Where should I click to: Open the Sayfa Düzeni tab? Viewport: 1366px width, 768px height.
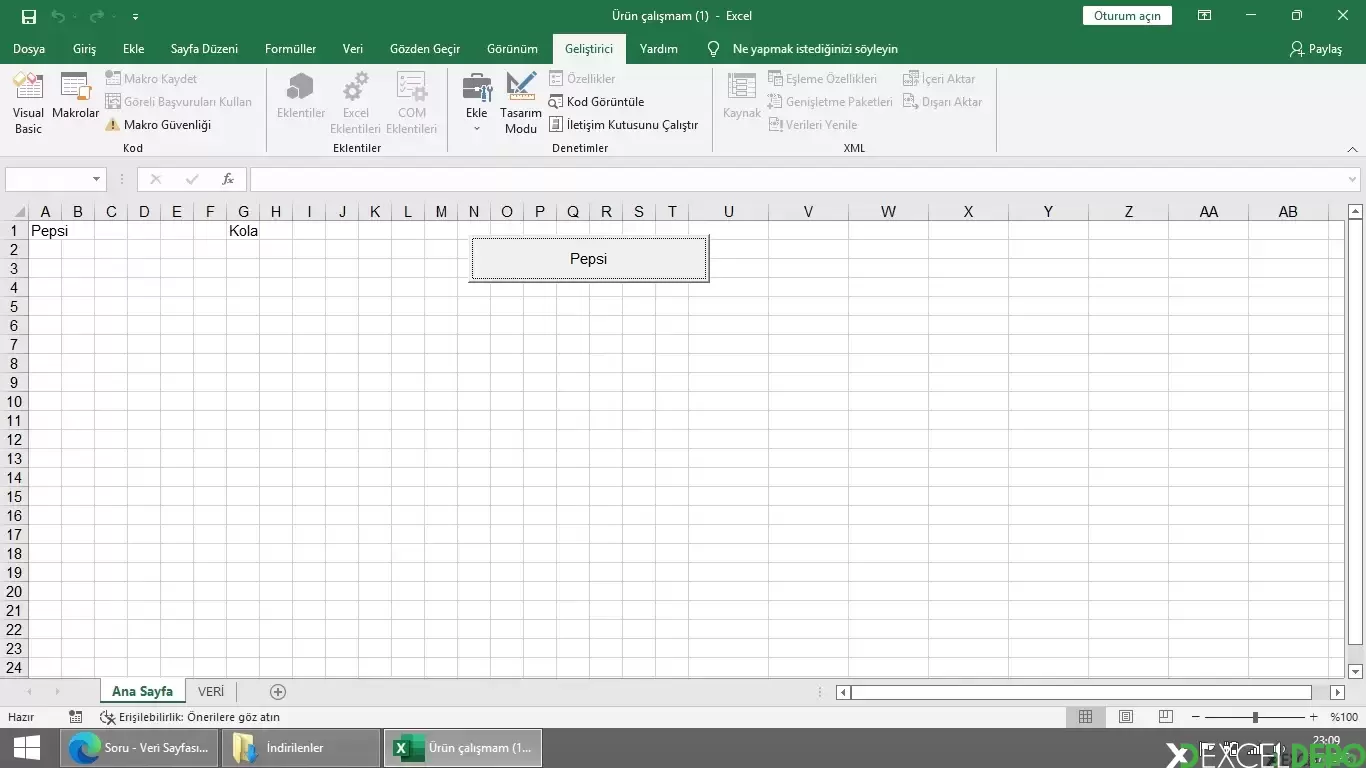(x=204, y=49)
